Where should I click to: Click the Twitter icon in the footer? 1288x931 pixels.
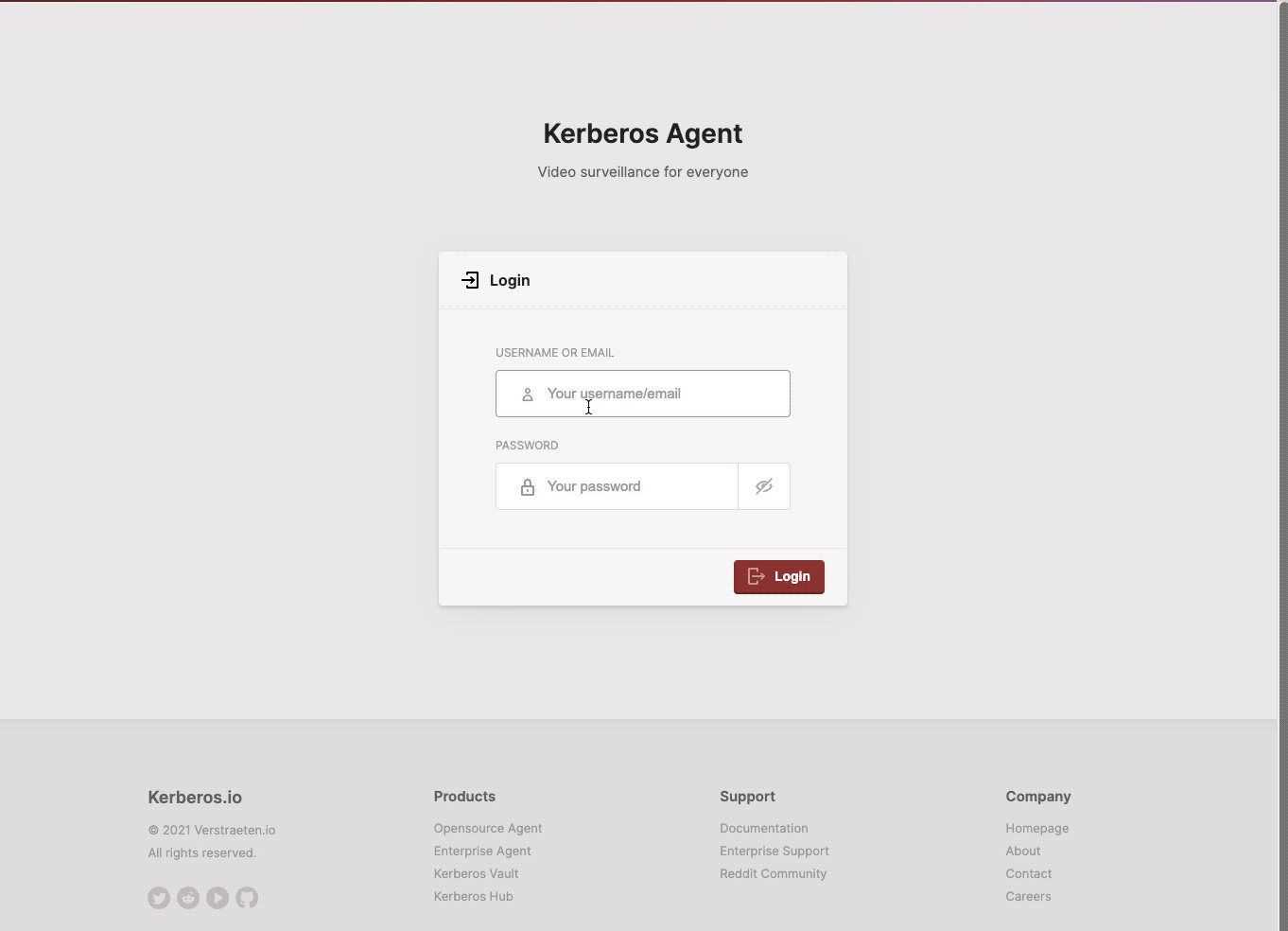click(158, 897)
